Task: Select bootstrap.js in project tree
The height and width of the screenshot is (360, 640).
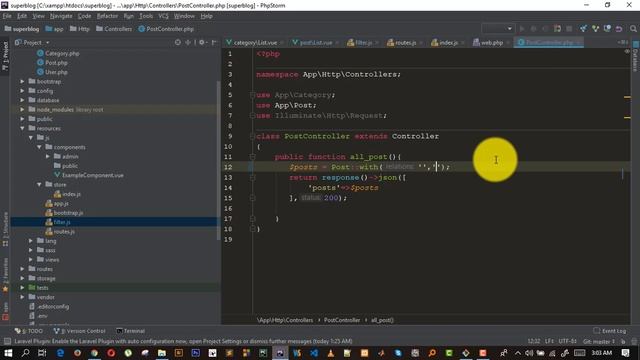Action: 64,213
